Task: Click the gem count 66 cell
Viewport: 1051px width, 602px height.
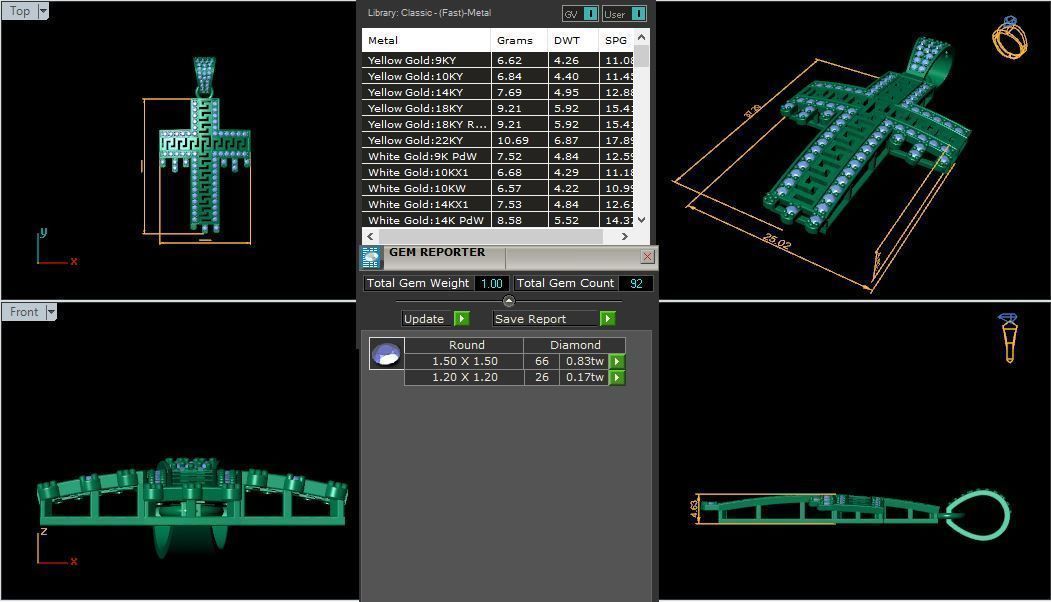Action: point(542,361)
